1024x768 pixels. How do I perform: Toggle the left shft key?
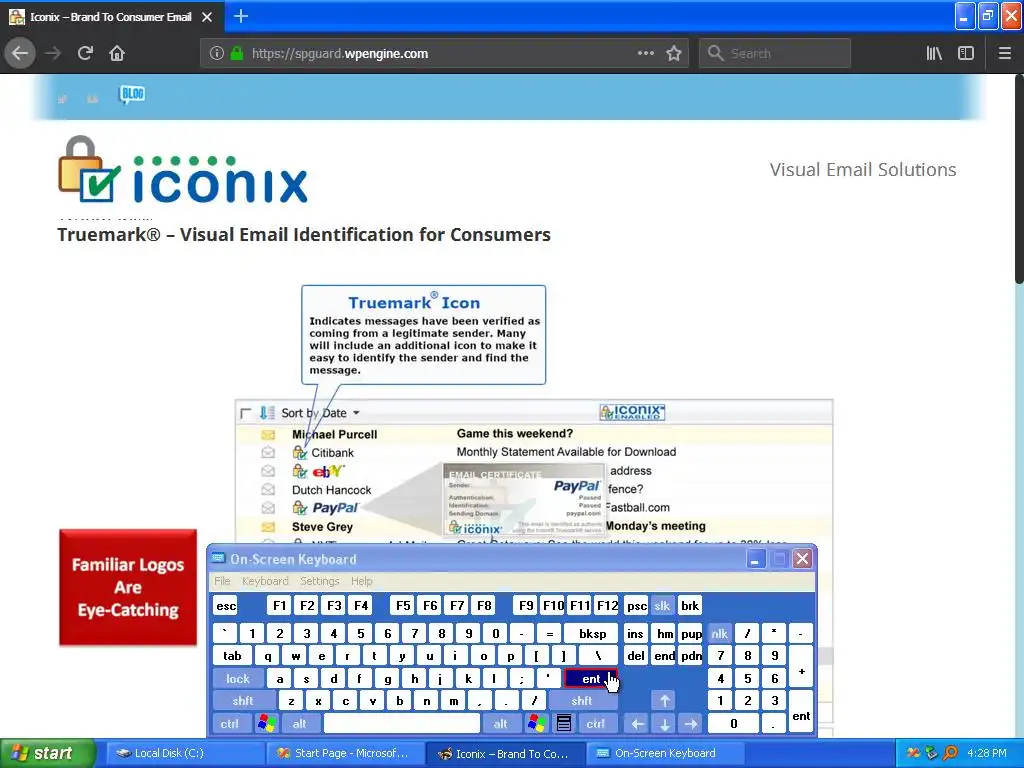(243, 701)
